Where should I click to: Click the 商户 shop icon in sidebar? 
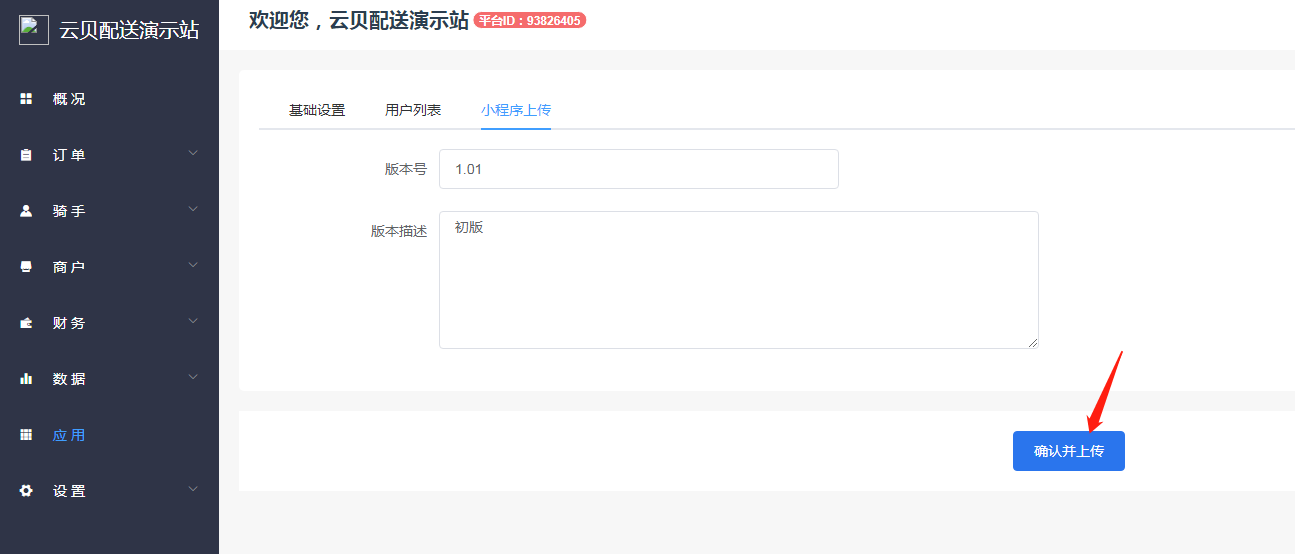(27, 267)
